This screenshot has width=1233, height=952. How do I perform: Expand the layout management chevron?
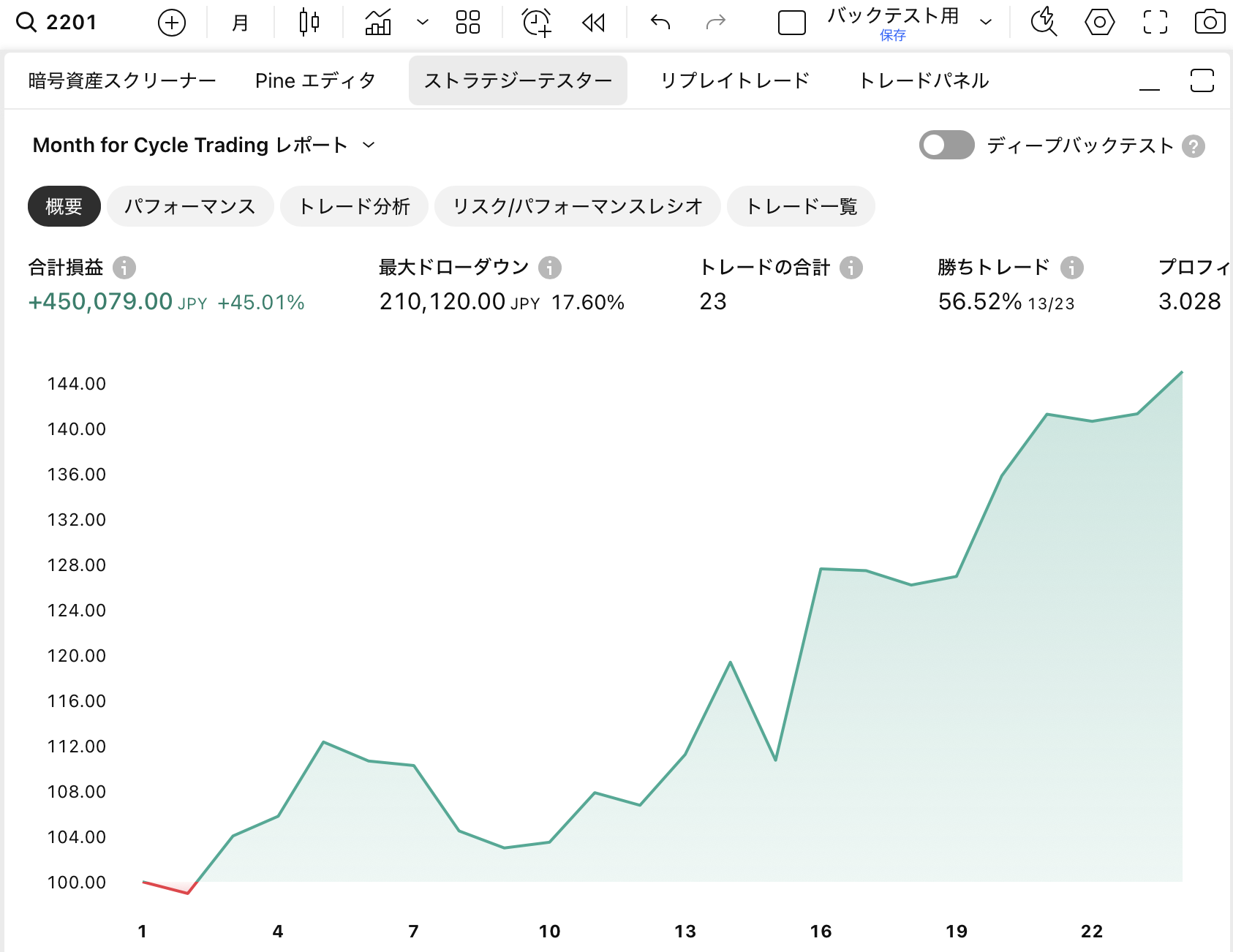986,23
